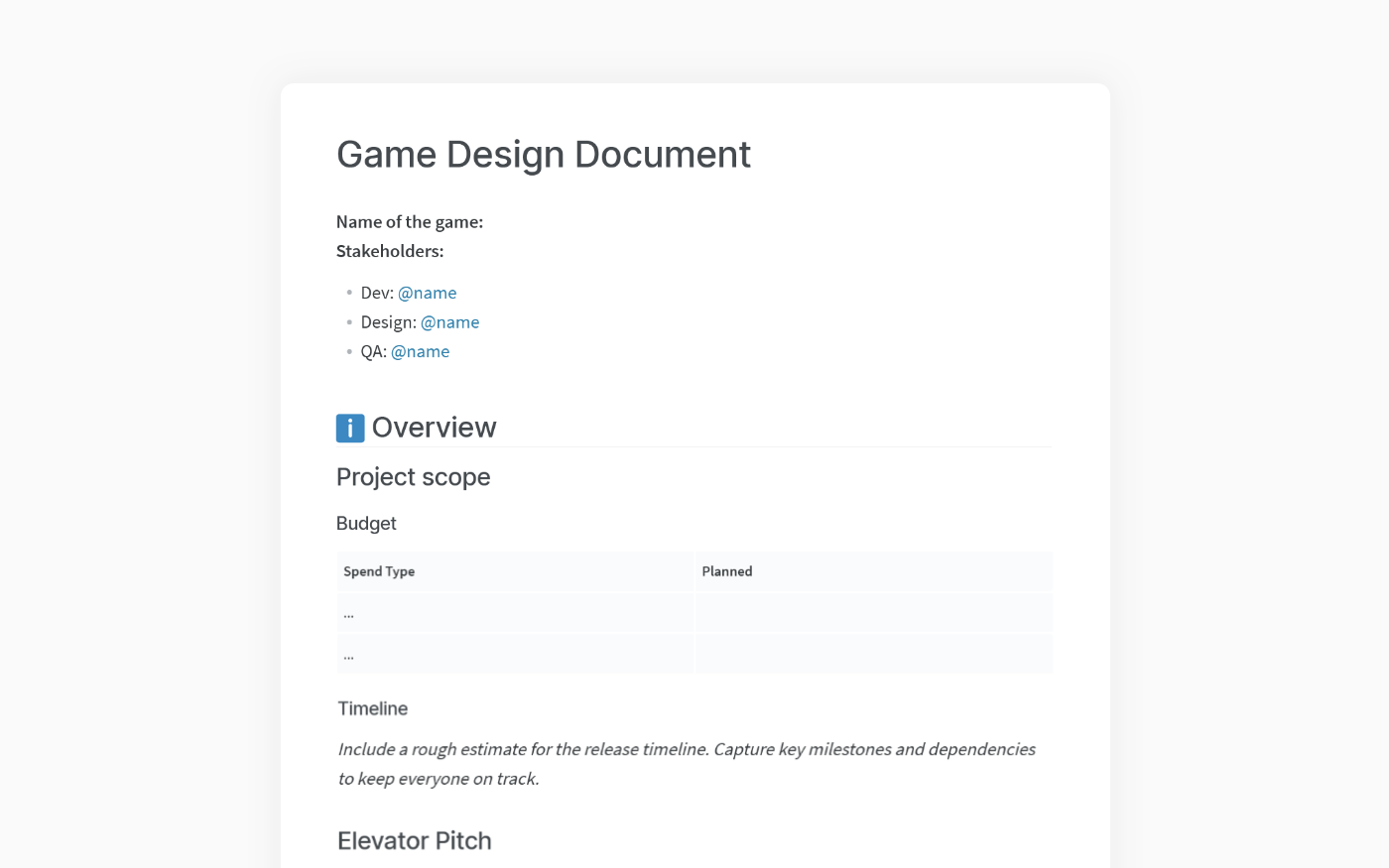The height and width of the screenshot is (868, 1389).
Task: Click second row Planned cell
Action: pyautogui.click(x=873, y=654)
